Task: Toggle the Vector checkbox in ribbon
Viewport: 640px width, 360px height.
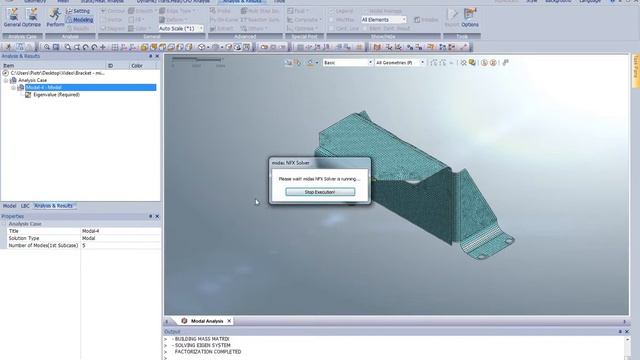Action: coord(103,20)
